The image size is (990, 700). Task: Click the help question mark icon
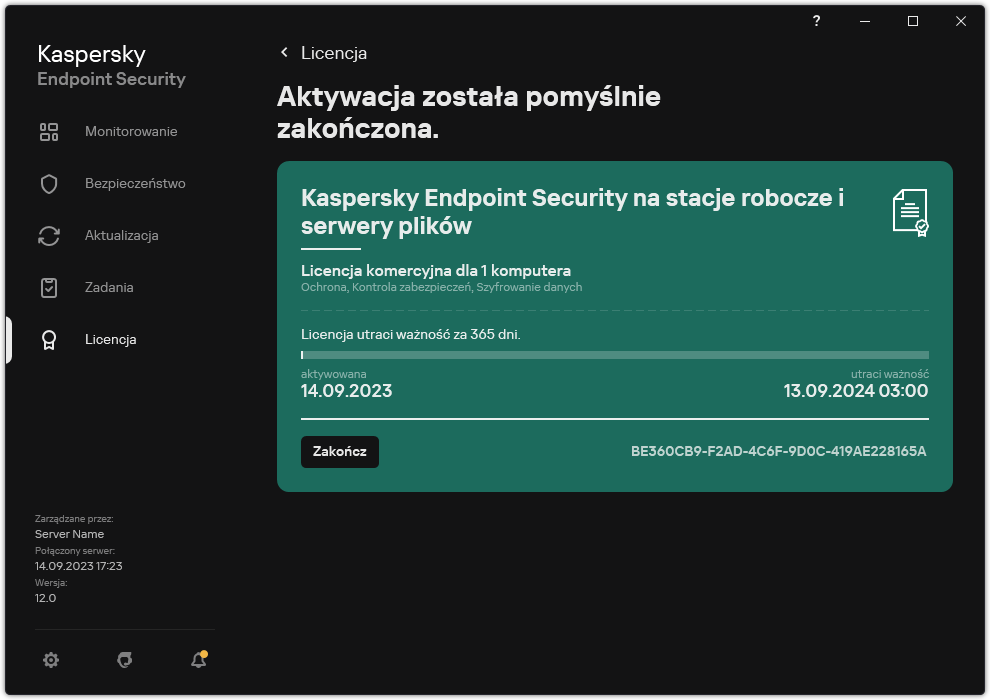point(816,21)
